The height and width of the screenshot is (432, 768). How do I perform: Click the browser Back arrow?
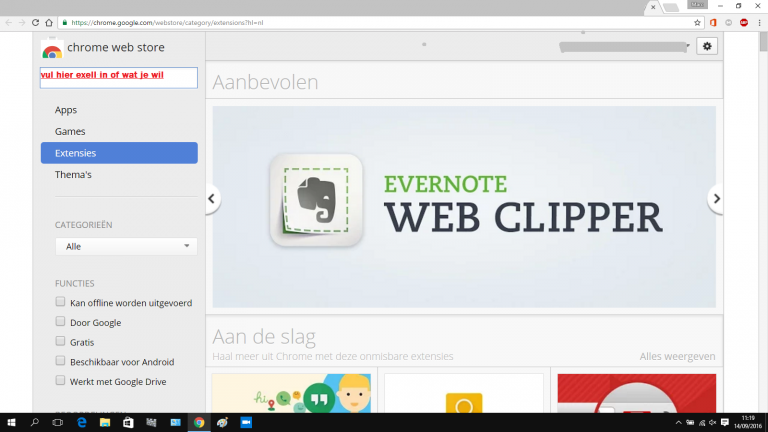(9, 23)
